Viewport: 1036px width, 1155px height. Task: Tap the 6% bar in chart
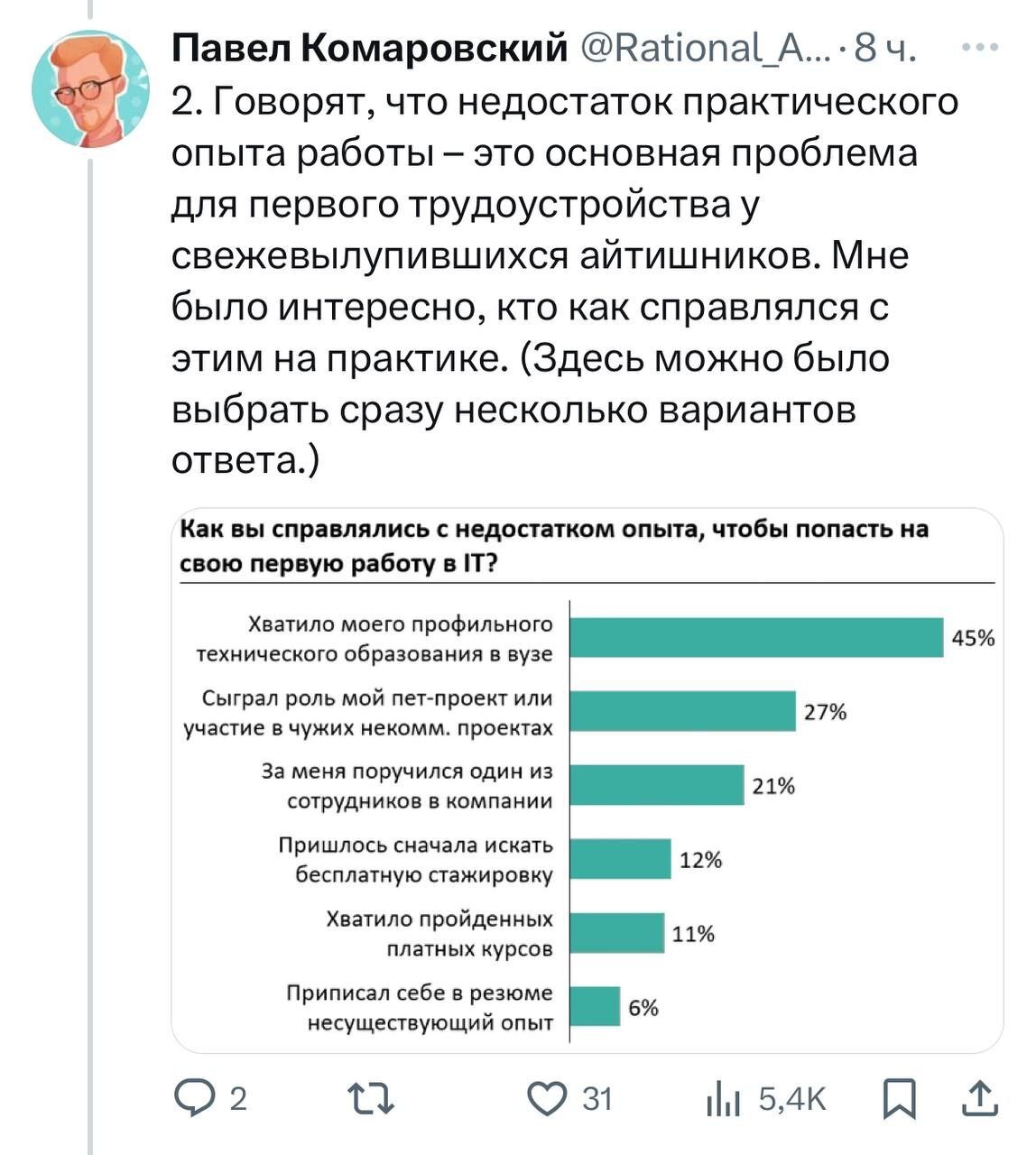(x=597, y=1006)
